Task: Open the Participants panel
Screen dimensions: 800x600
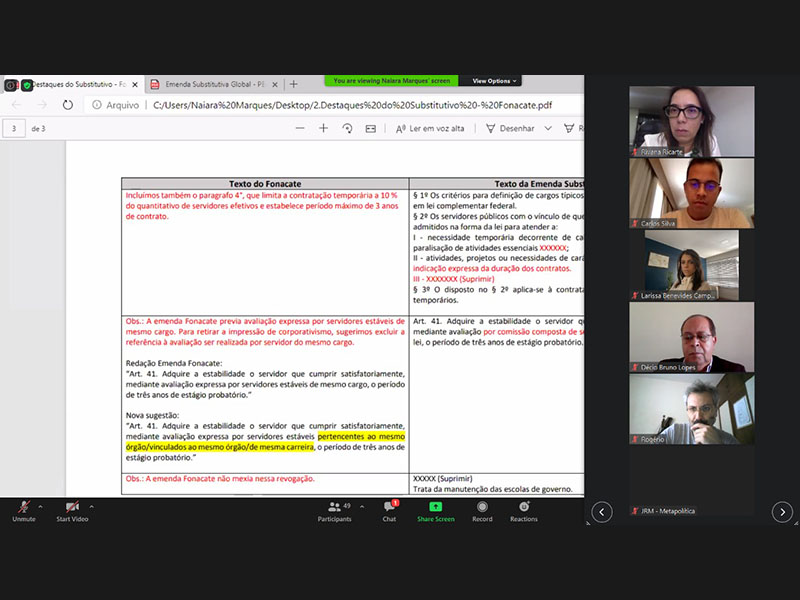Action: (334, 508)
